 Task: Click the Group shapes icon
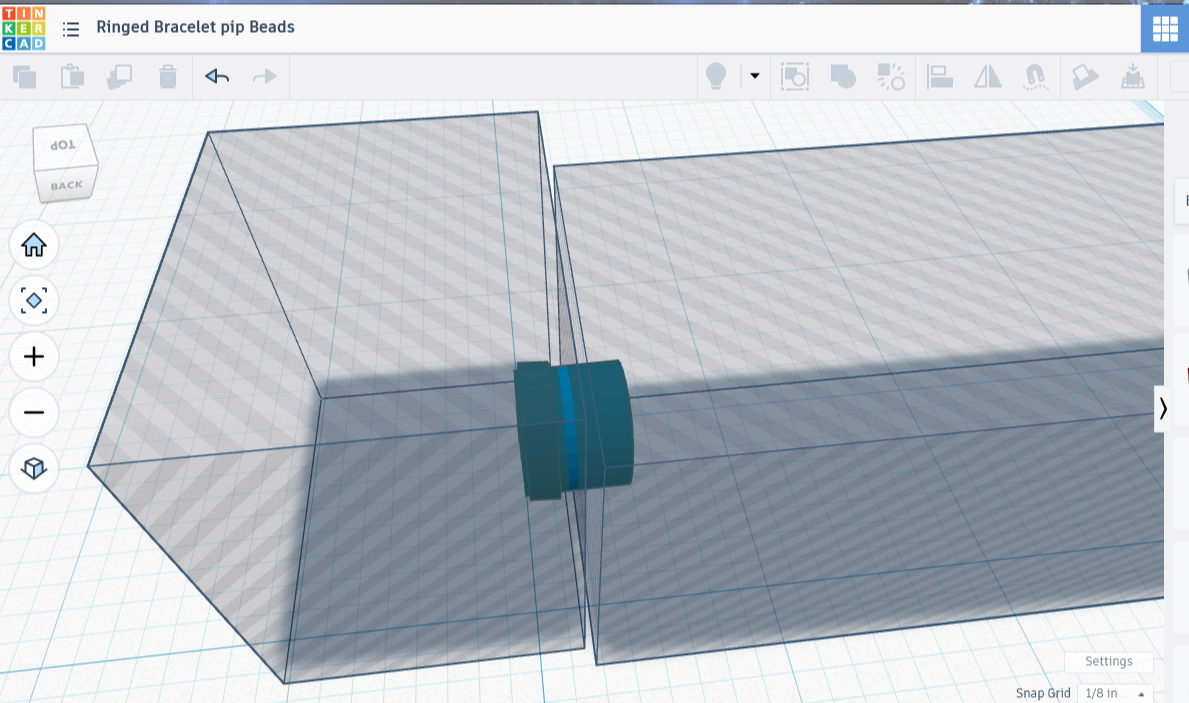(x=842, y=77)
